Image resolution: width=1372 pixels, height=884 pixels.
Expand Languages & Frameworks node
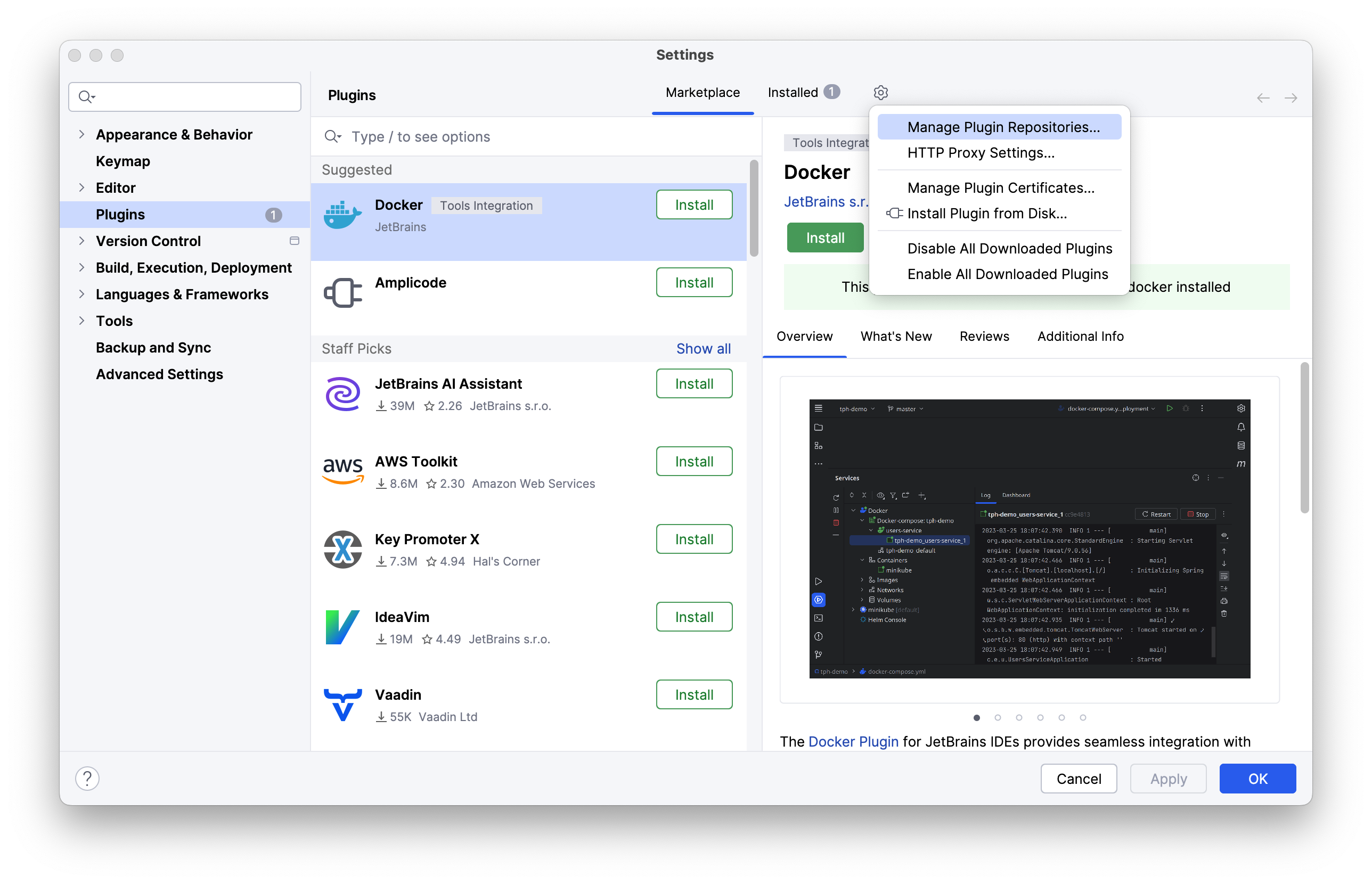pos(81,294)
